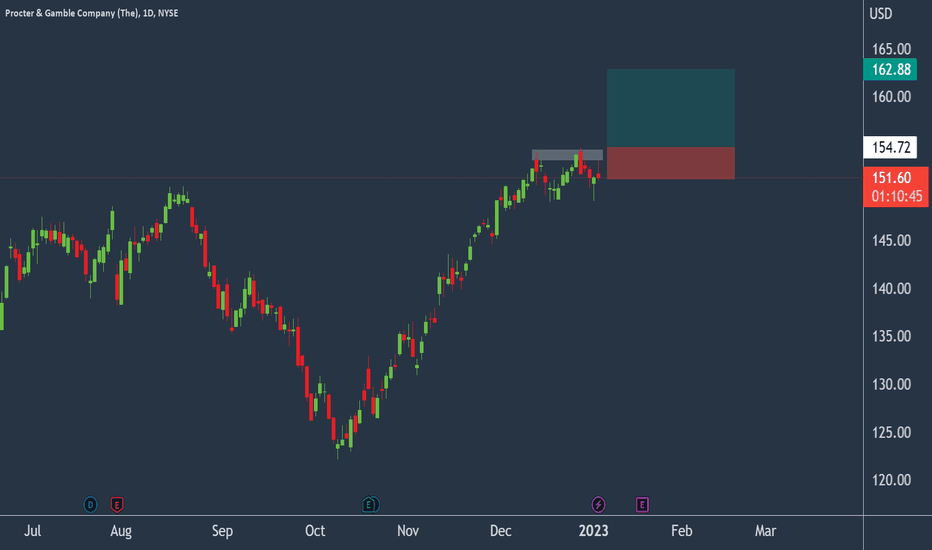Click the purple upcoming earnings 'E' icon
Image resolution: width=932 pixels, height=550 pixels.
[642, 505]
